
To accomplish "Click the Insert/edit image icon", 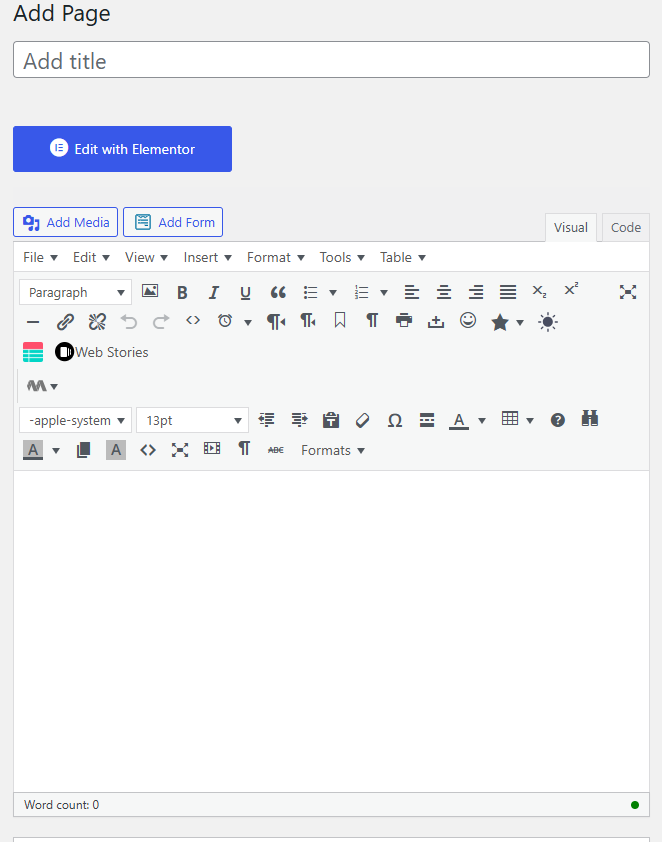I will coord(150,292).
